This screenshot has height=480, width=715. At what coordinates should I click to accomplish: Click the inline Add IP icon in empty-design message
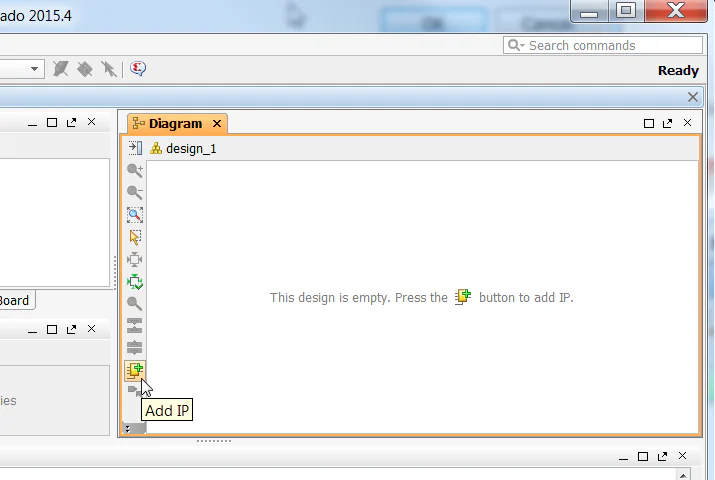tap(463, 297)
